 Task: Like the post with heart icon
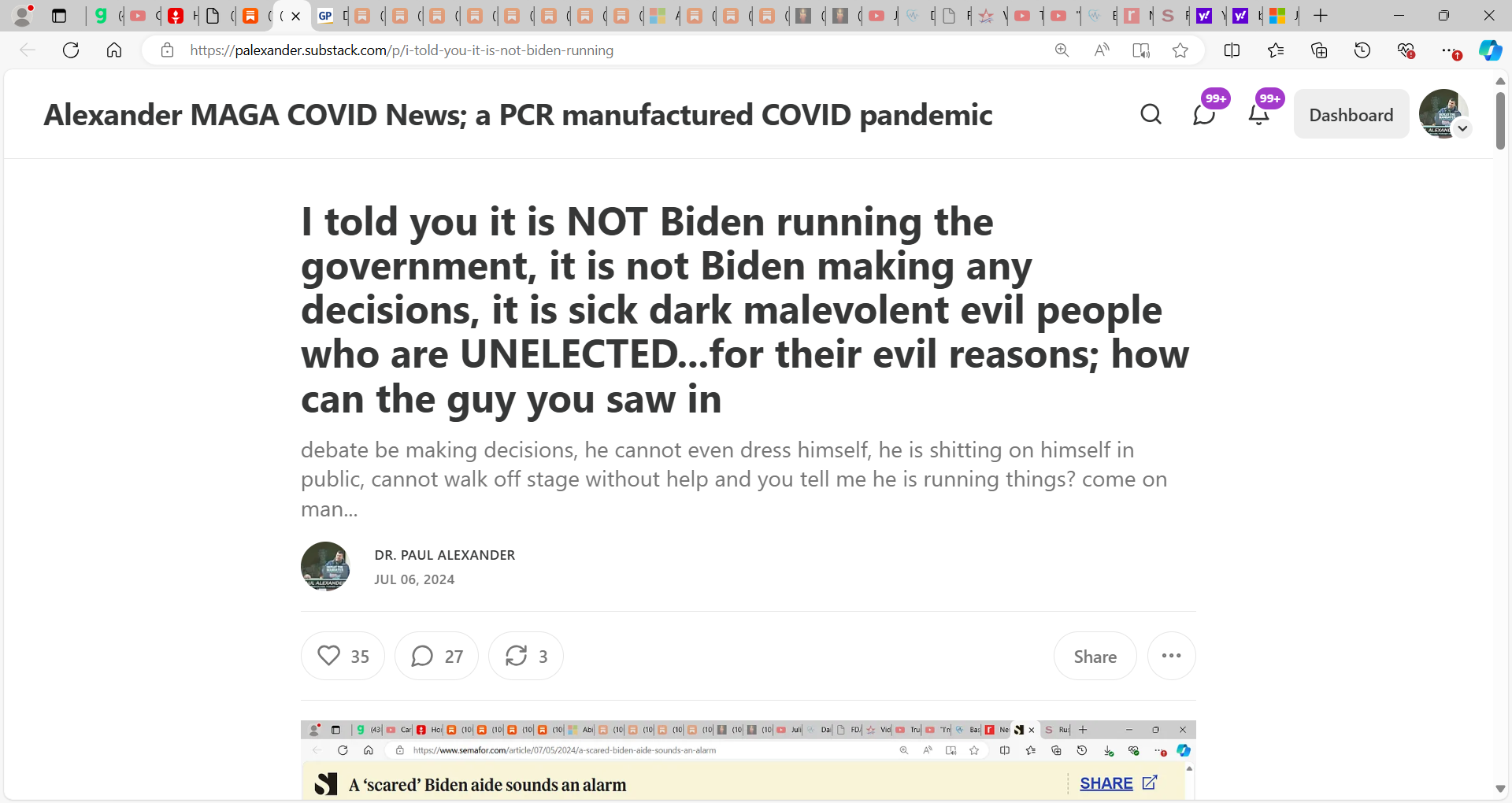[x=343, y=656]
